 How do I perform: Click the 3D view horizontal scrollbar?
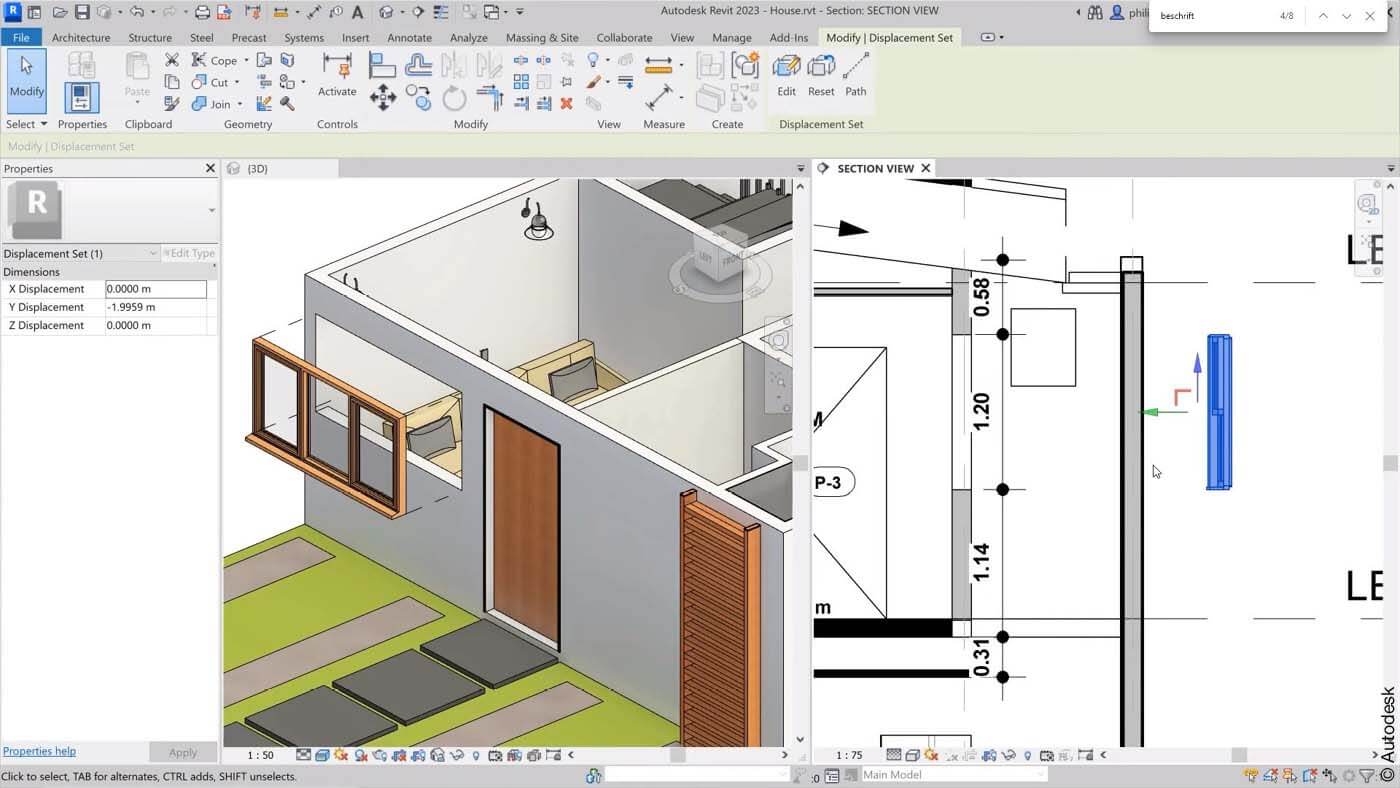tap(680, 755)
